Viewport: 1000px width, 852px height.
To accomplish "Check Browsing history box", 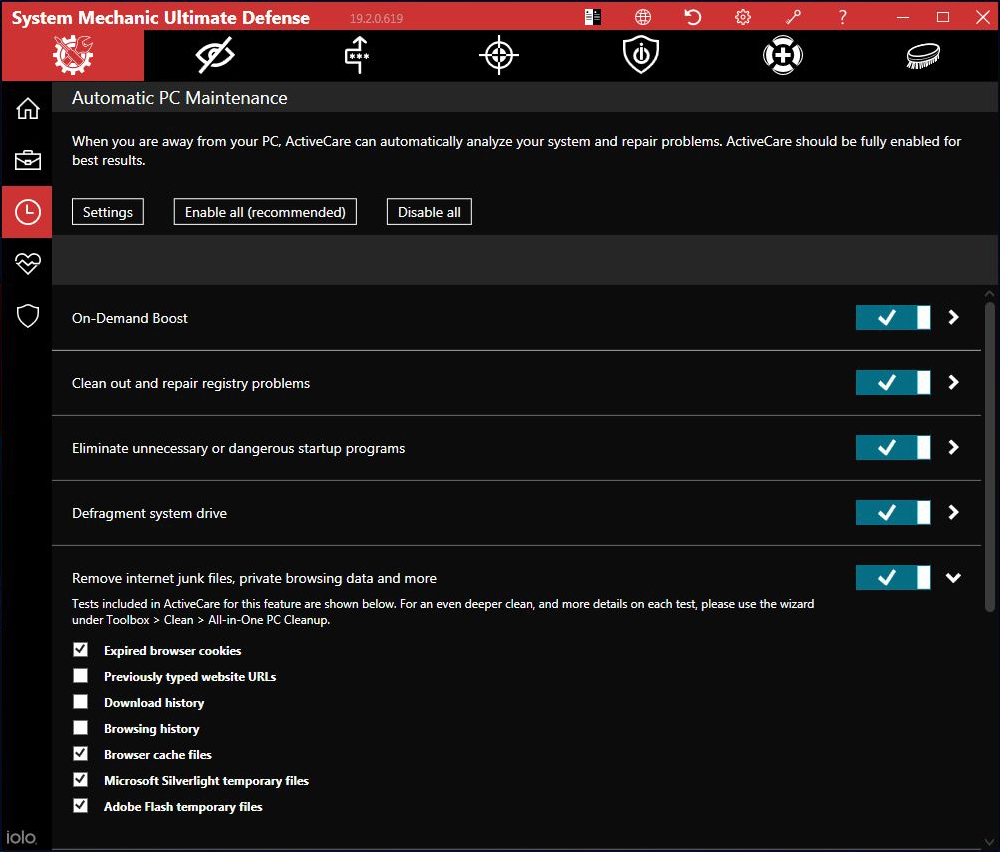I will click(x=80, y=728).
